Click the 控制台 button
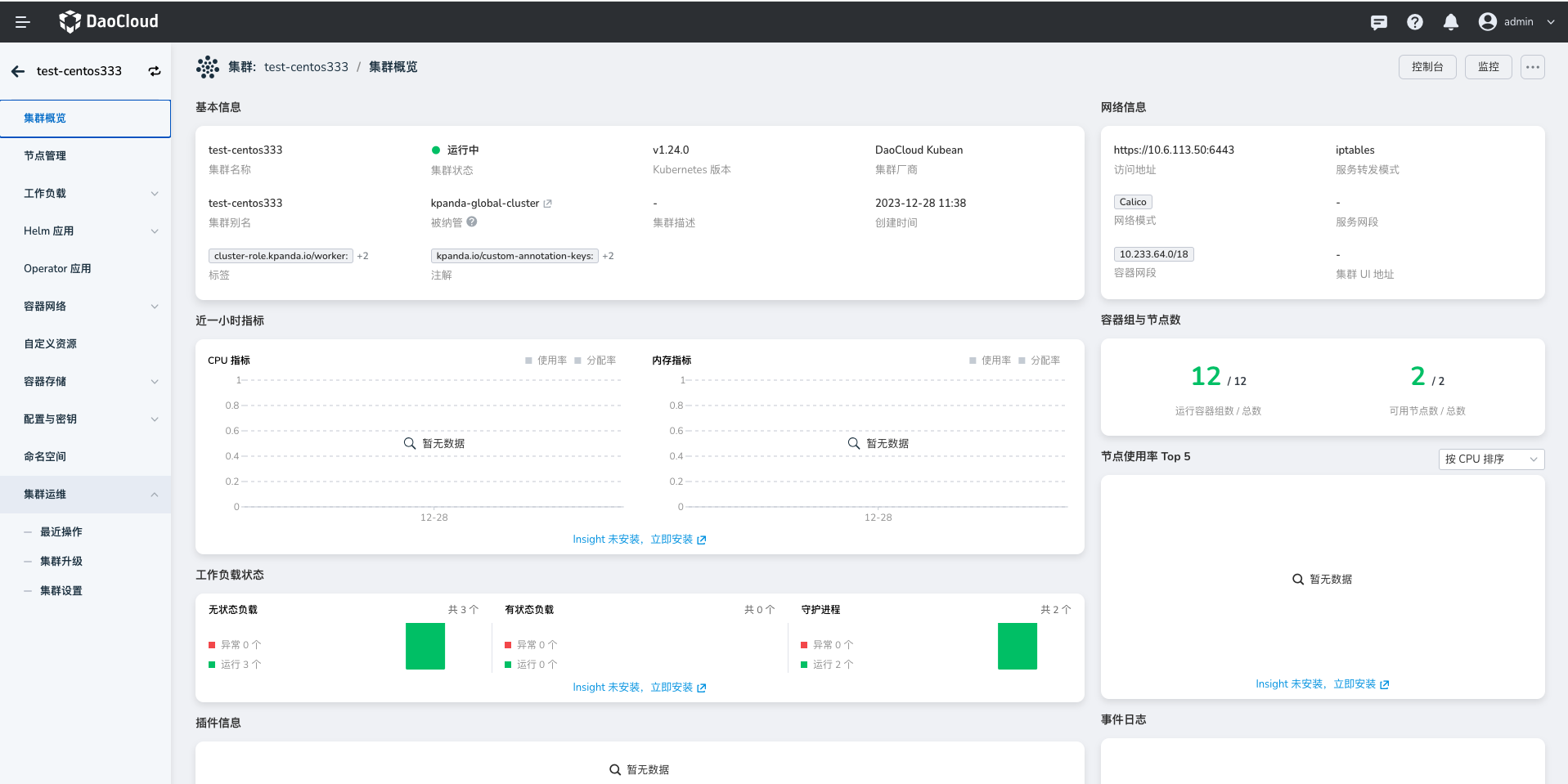1568x784 pixels. click(1426, 67)
